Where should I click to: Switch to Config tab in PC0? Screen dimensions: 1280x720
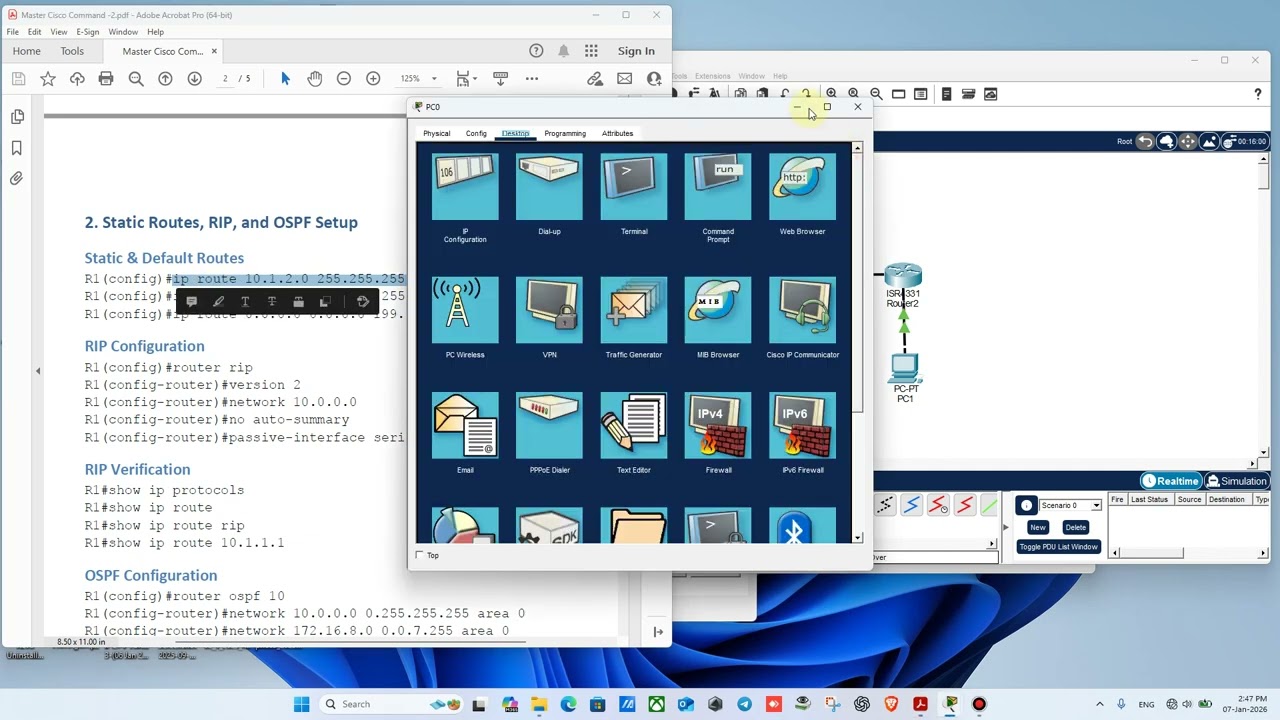[476, 133]
